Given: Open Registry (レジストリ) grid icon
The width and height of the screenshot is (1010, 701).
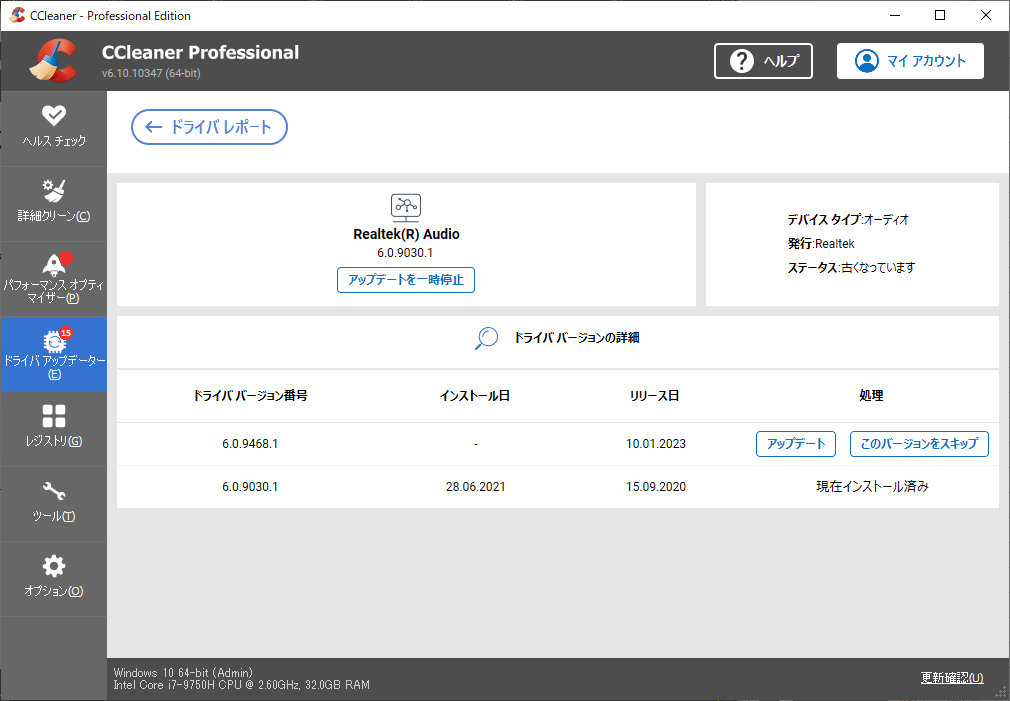Looking at the screenshot, I should click(x=53, y=416).
